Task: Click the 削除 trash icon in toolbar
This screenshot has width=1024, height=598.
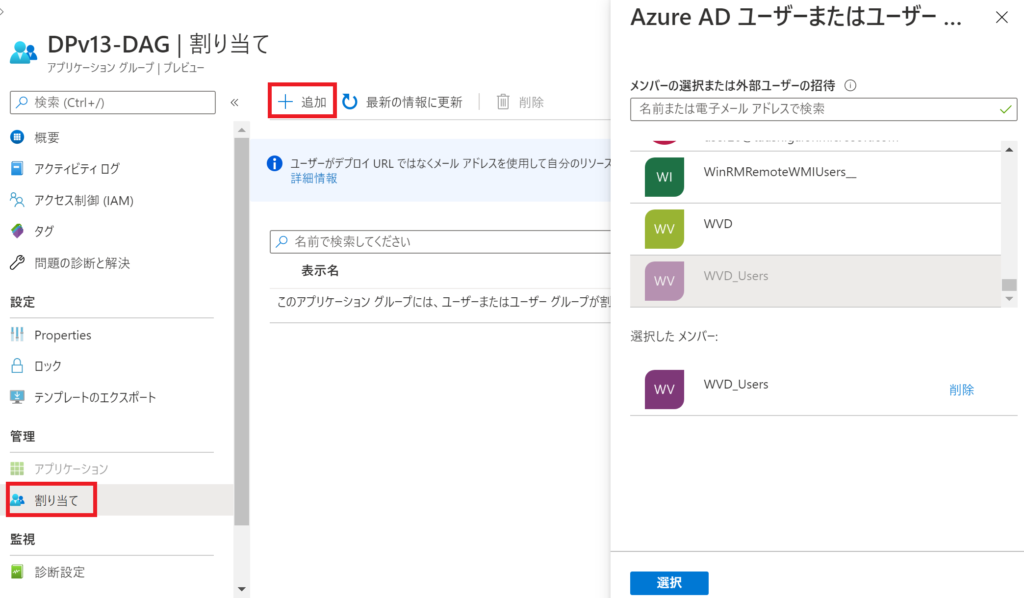Action: point(503,102)
